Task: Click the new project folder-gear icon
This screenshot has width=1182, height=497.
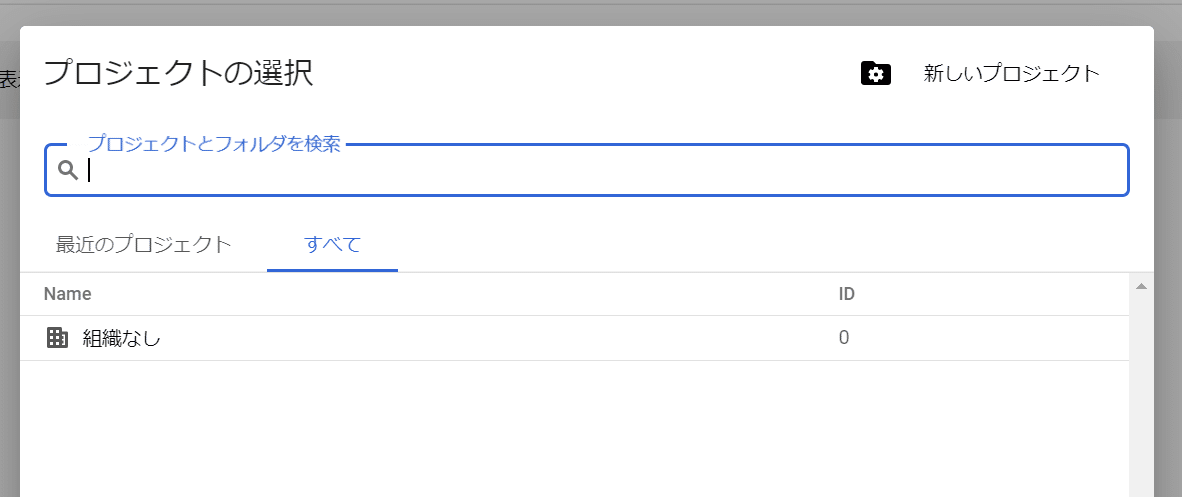Action: pos(875,73)
